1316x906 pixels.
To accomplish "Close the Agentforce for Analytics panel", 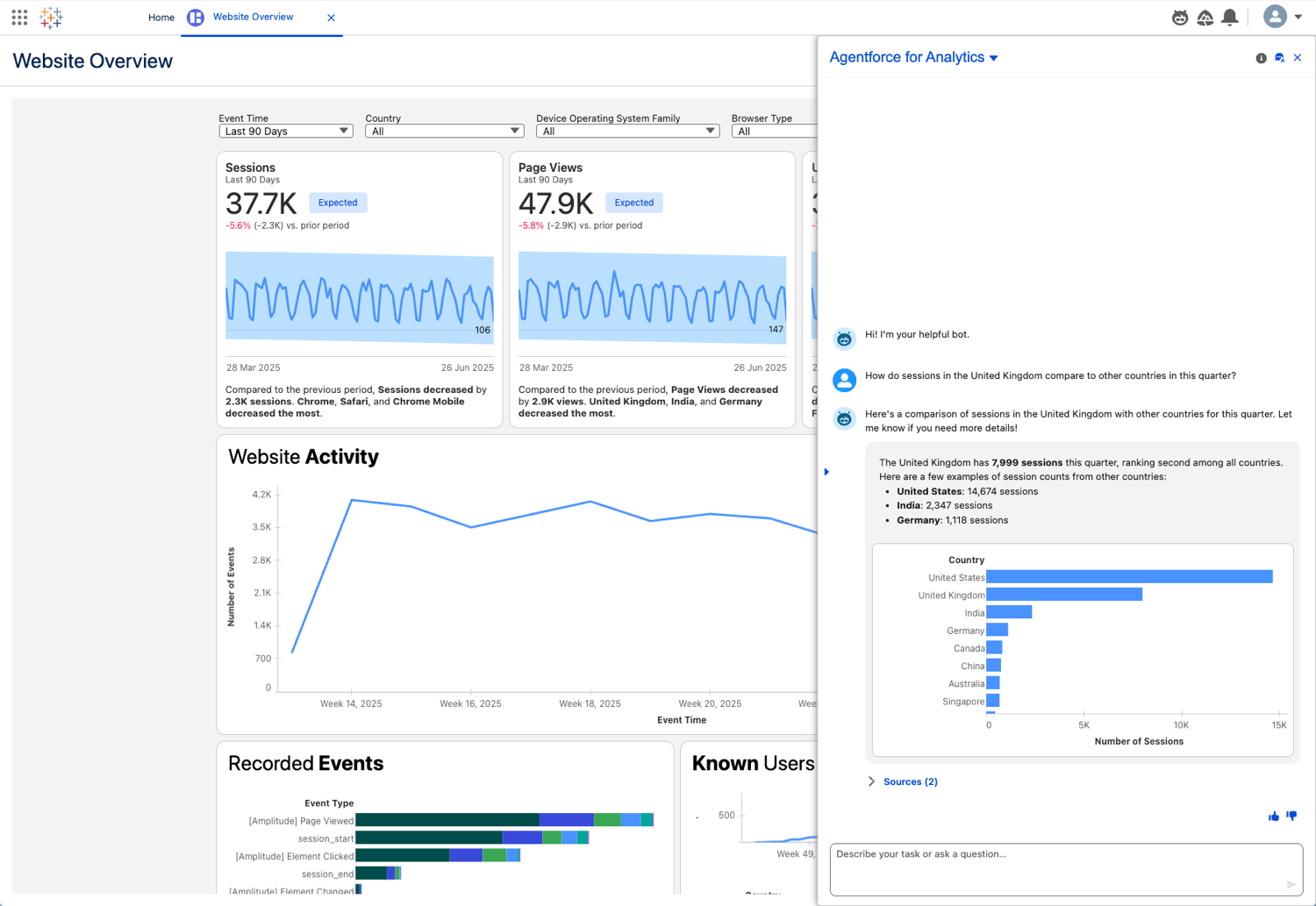I will (1298, 58).
